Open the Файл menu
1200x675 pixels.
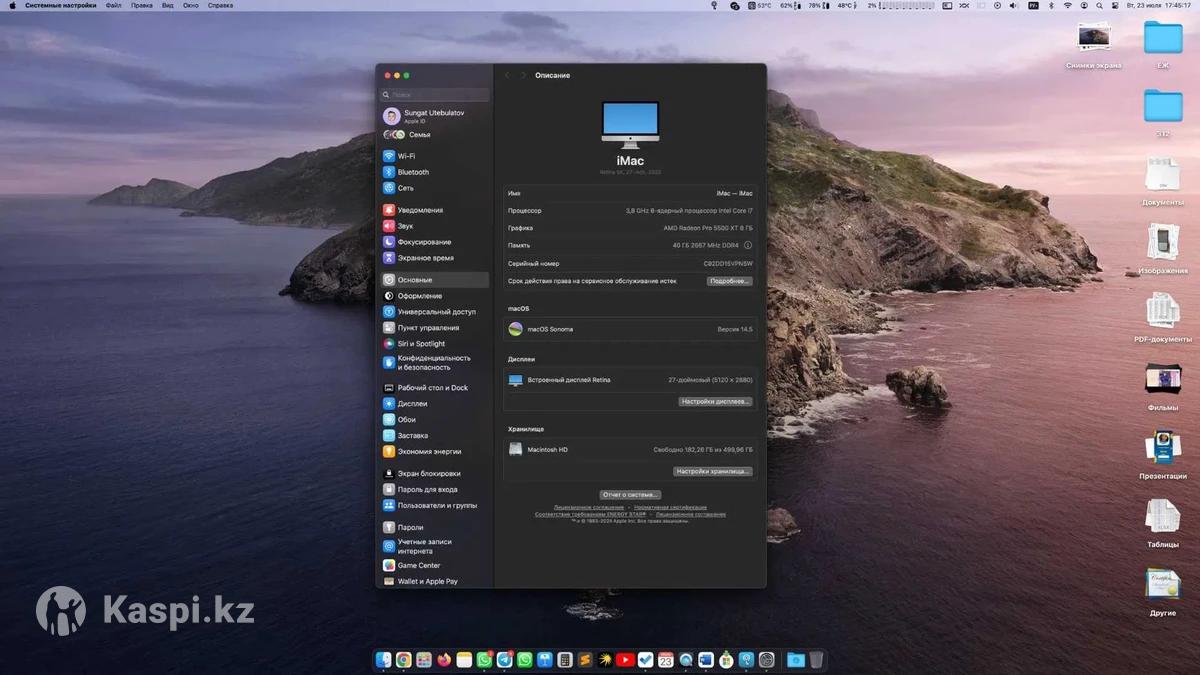pos(113,6)
